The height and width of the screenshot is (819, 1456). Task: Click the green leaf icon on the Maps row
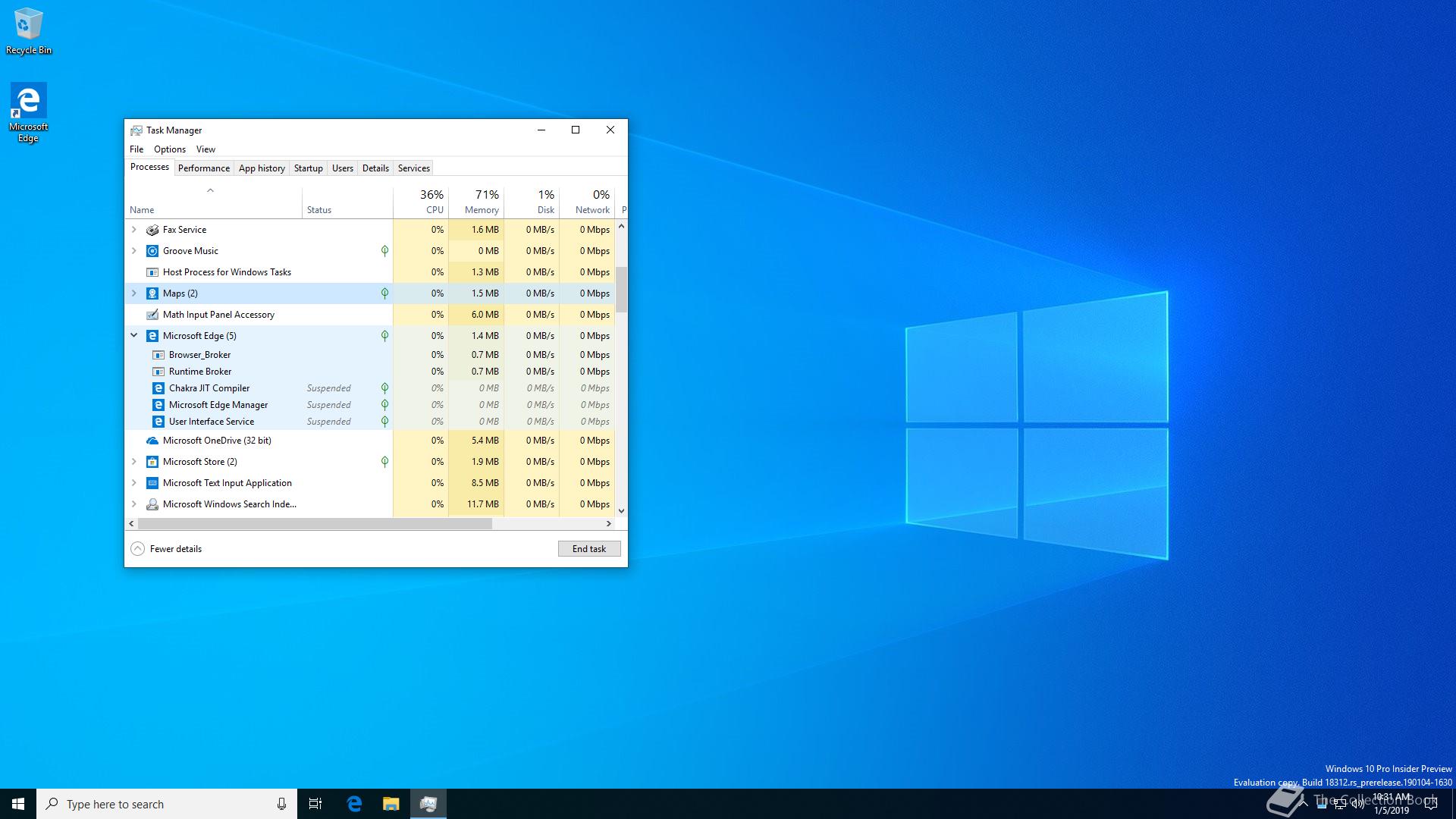coord(384,293)
